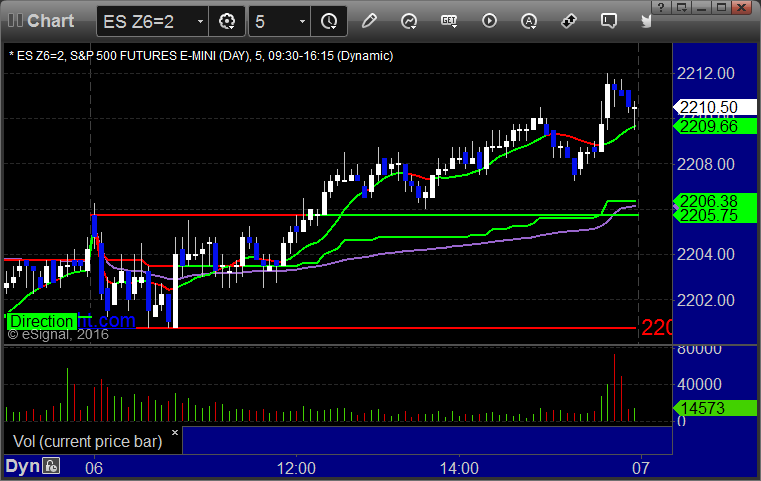Start bar replay play icon

489,21
